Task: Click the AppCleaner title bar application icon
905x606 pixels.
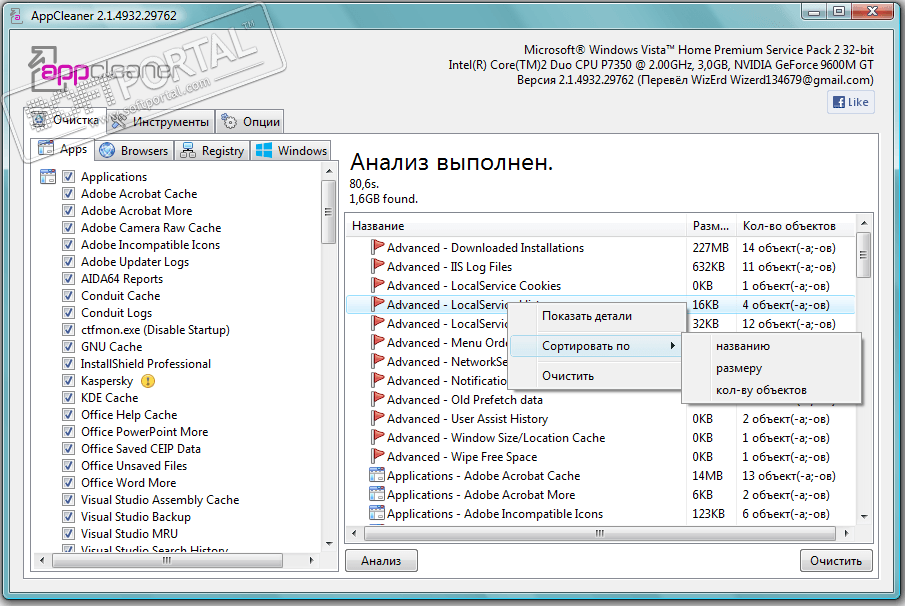Action: pos(16,16)
